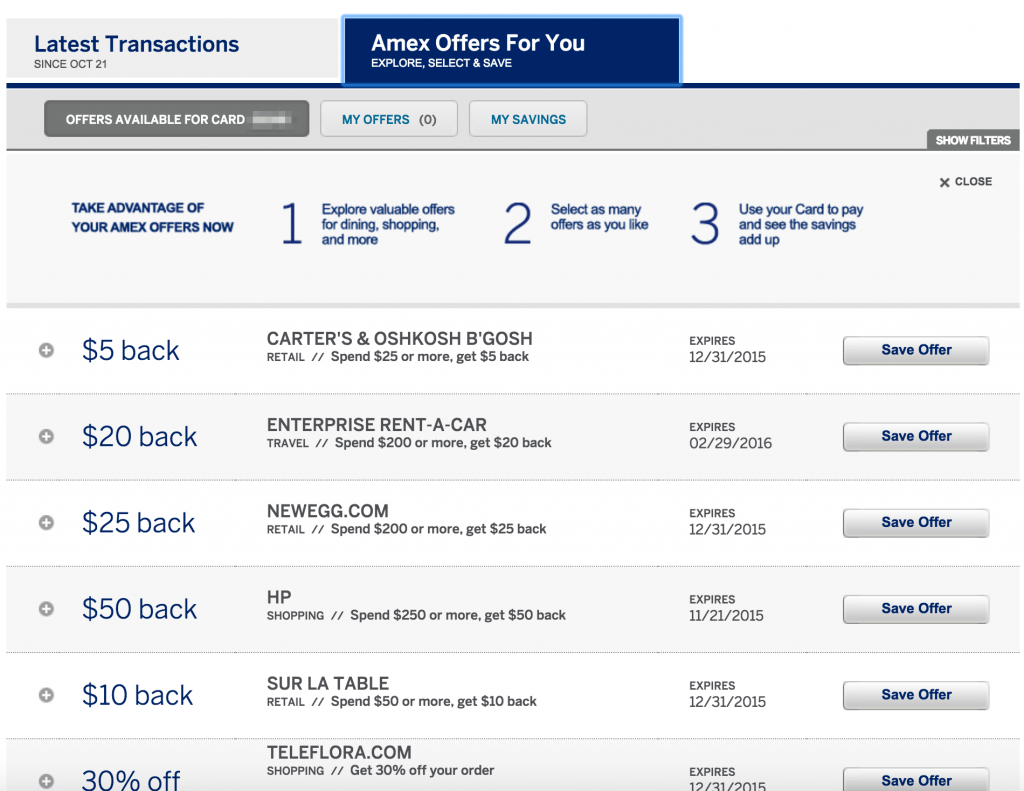Expand the Sur La Table offer details
The height and width of the screenshot is (791, 1024).
point(45,693)
